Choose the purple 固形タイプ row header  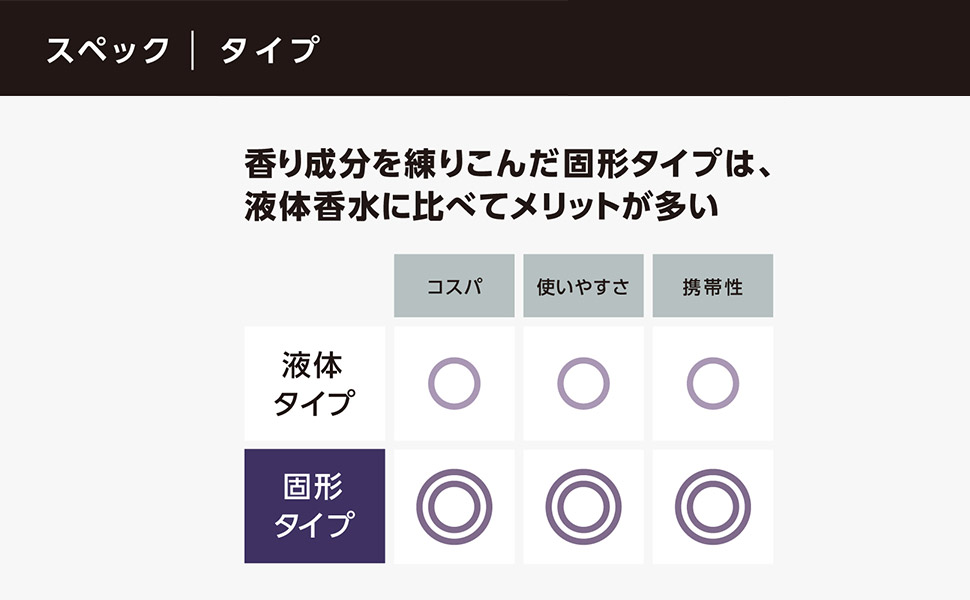coord(314,506)
